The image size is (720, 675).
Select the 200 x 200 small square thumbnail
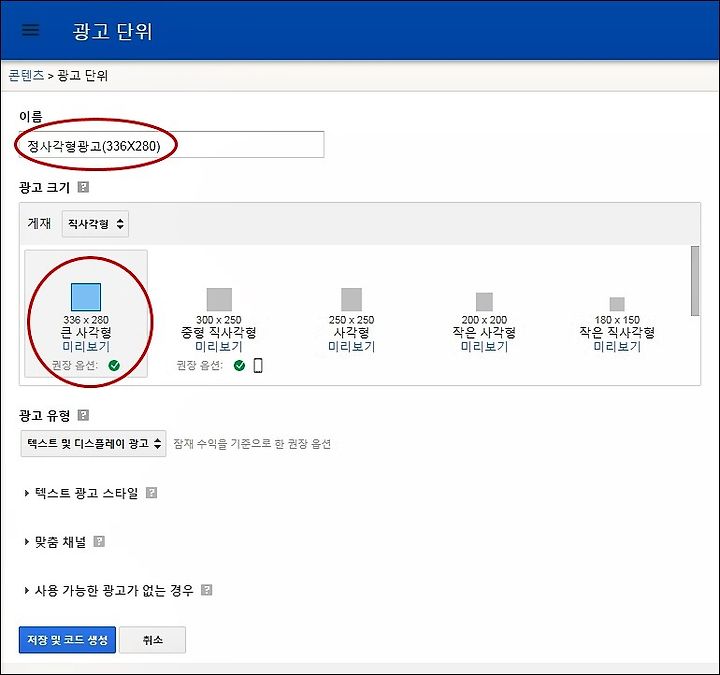(x=484, y=302)
